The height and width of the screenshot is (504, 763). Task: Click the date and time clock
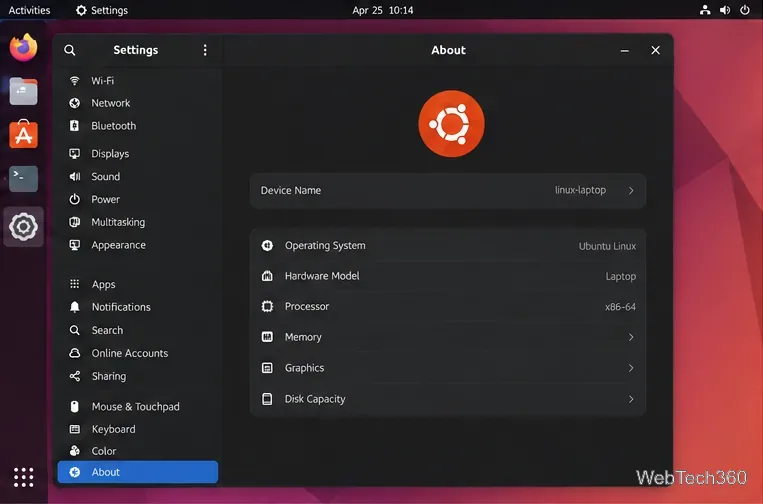coord(382,10)
